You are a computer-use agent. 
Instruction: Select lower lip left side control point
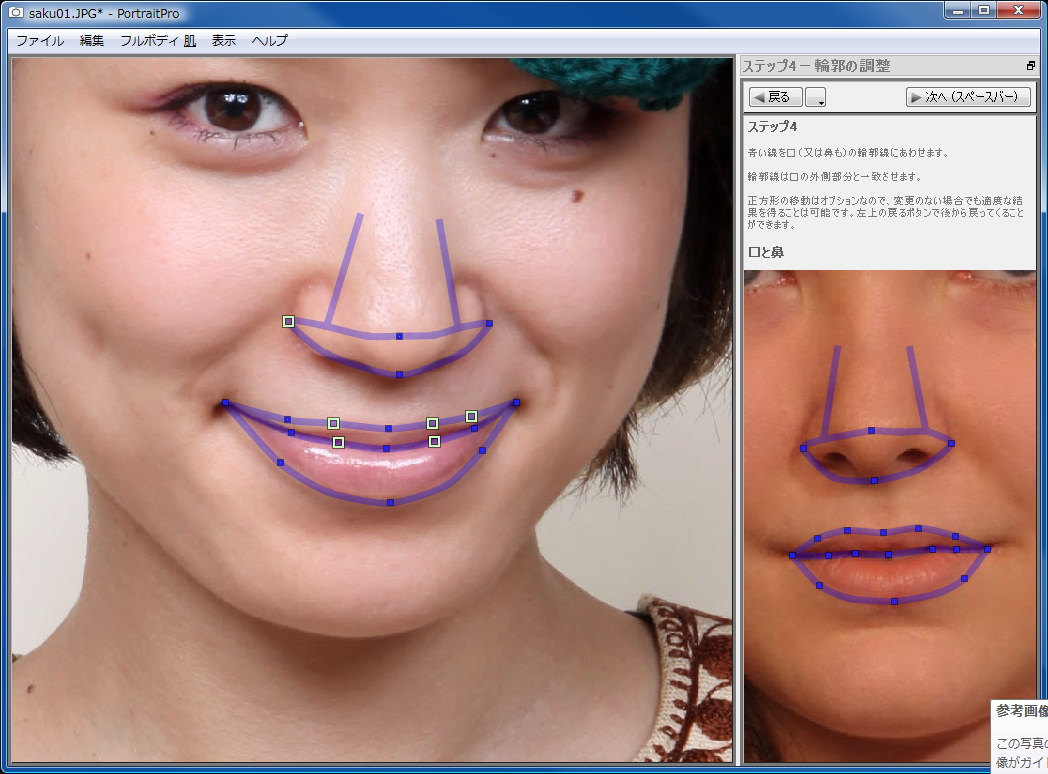(280, 463)
